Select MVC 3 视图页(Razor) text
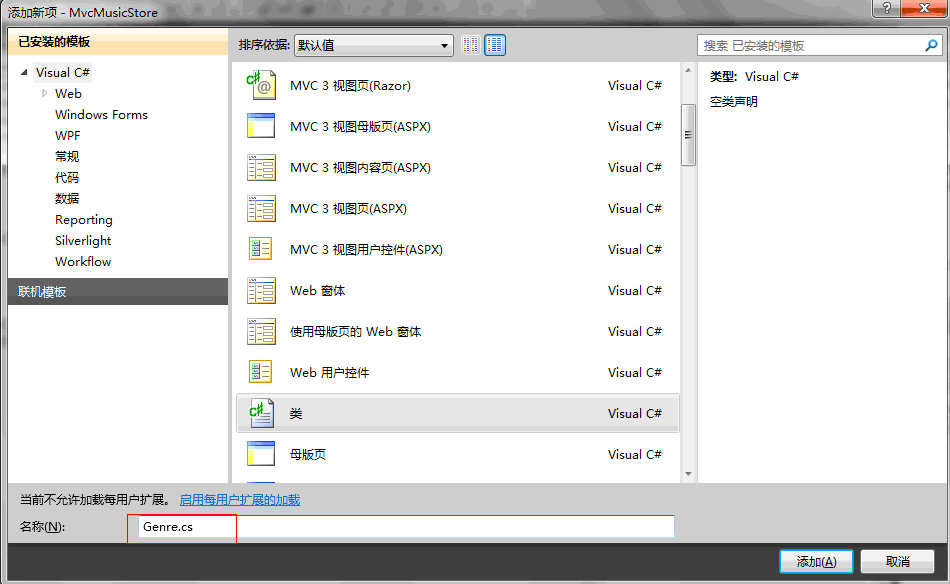The width and height of the screenshot is (950, 584). click(350, 86)
